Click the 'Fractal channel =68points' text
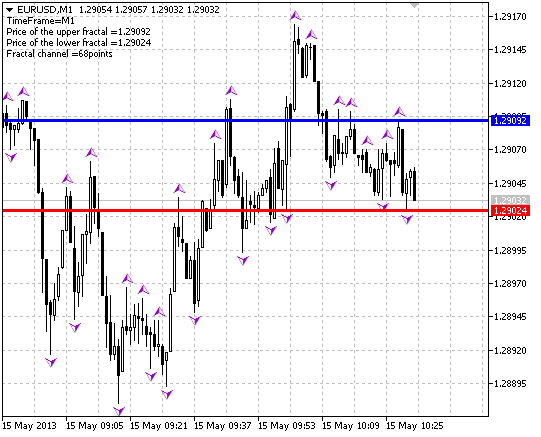The height and width of the screenshot is (437, 541). pyautogui.click(x=60, y=54)
